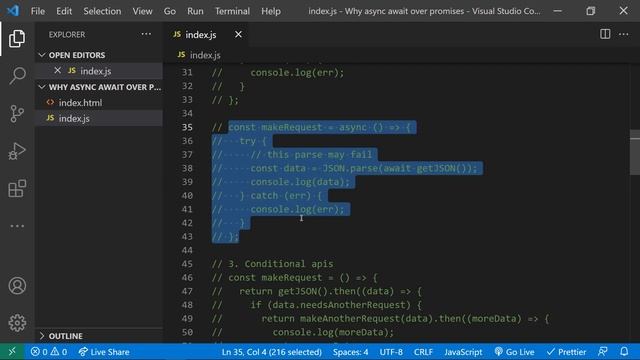Click Prettier status bar item
640x360 pixels.
pos(566,351)
